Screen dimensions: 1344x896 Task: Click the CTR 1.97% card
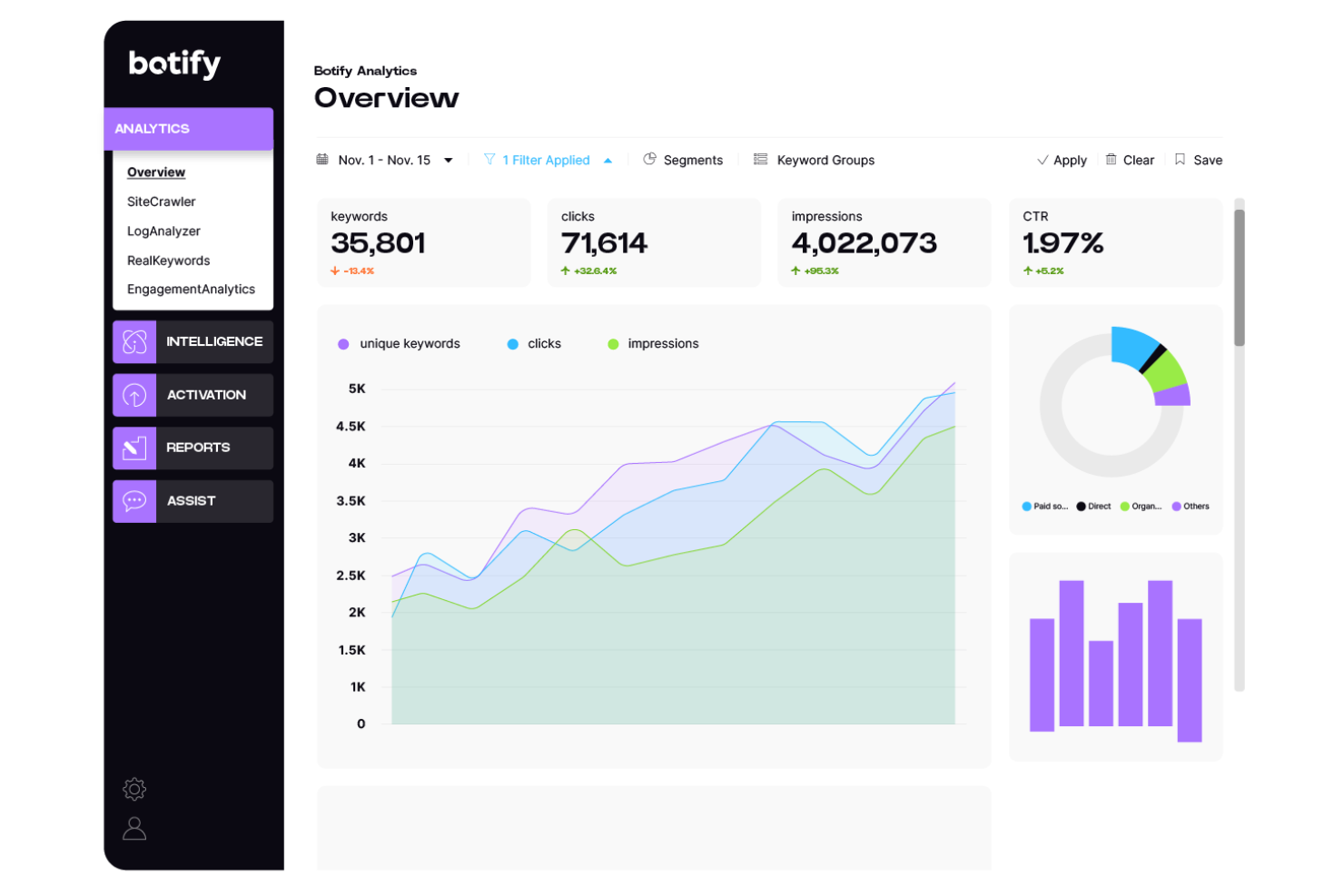1115,242
